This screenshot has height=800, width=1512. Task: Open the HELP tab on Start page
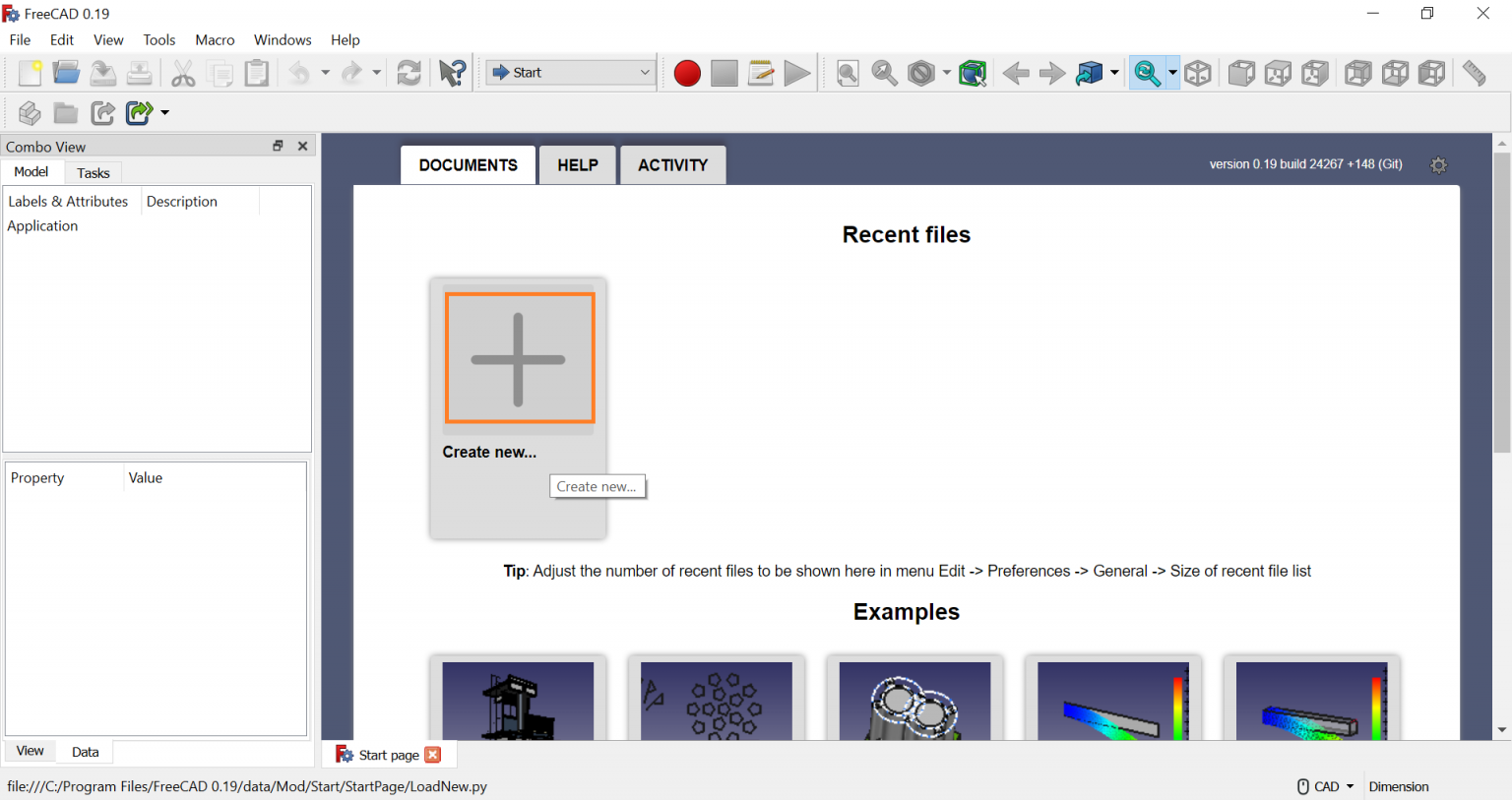coord(578,165)
